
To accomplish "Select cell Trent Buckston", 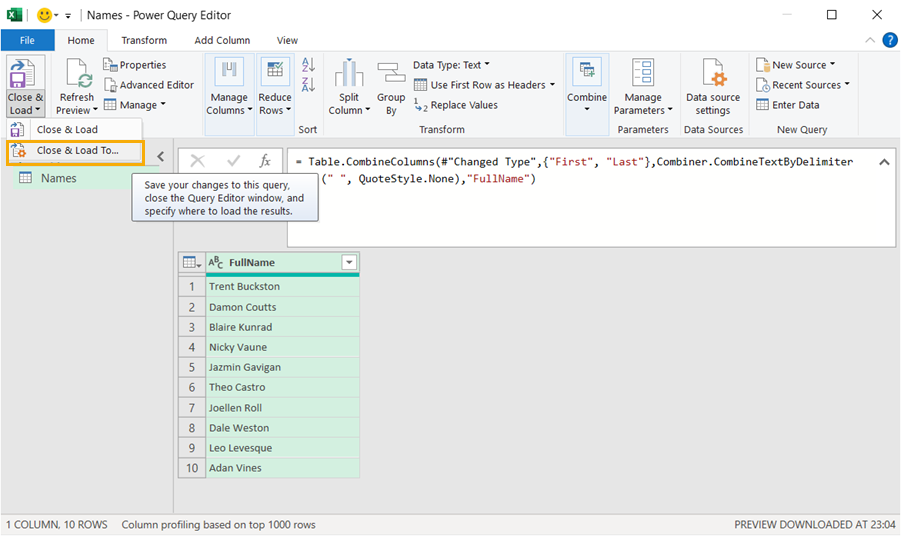I will click(x=283, y=287).
